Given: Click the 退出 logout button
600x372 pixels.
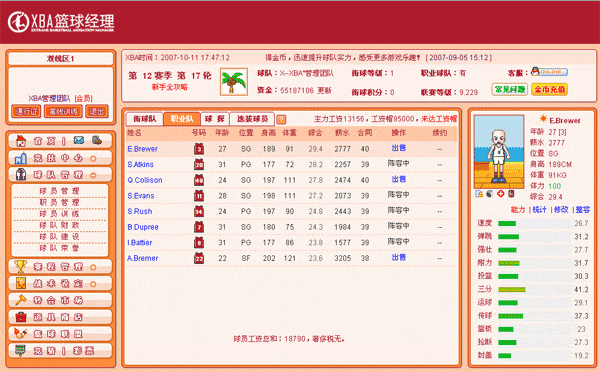Looking at the screenshot, I should (x=97, y=111).
